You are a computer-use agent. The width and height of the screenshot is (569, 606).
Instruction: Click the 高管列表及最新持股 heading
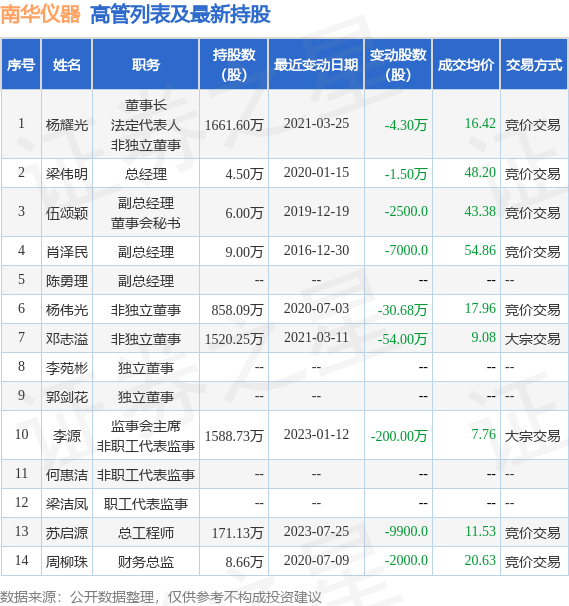point(180,15)
